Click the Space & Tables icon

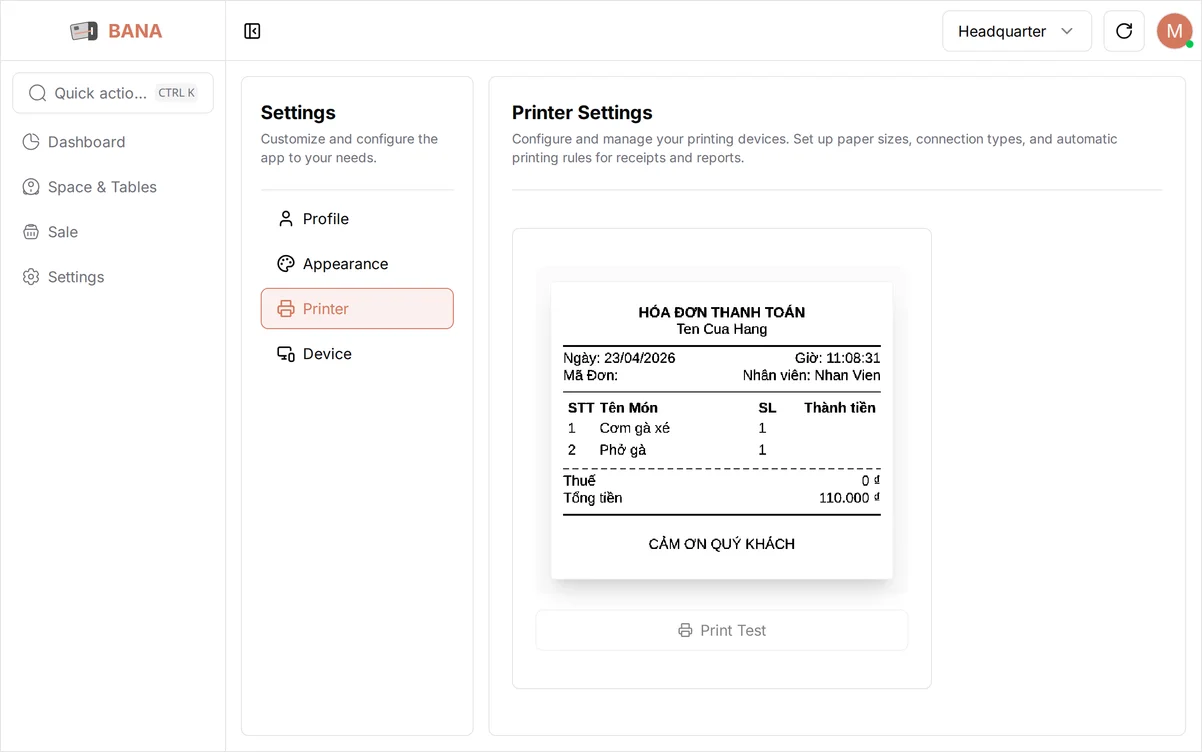[31, 187]
